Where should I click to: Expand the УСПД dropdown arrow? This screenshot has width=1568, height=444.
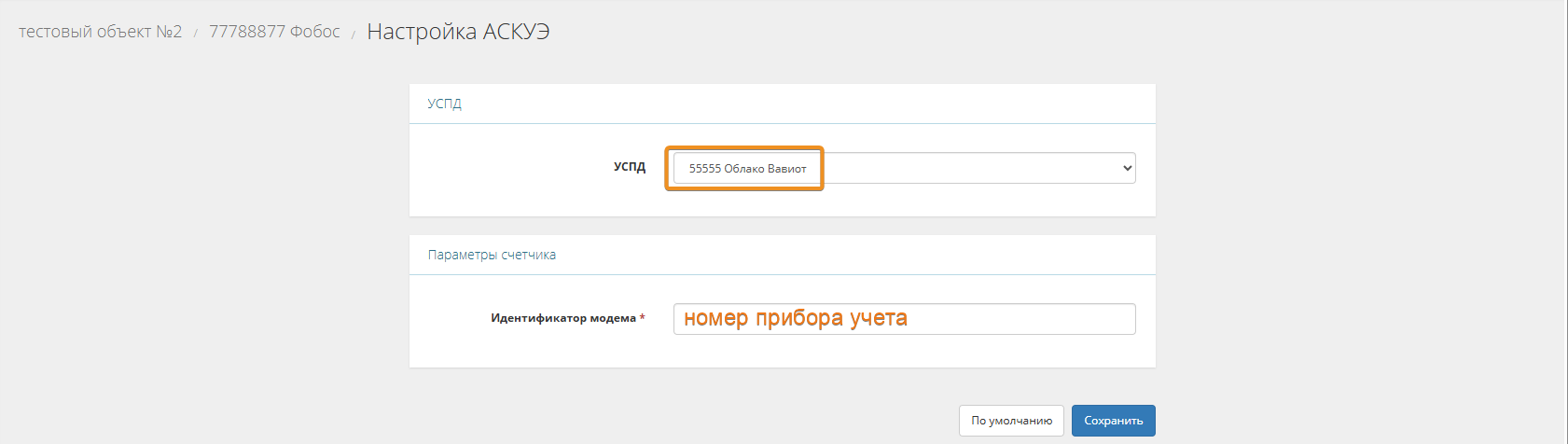[1127, 169]
